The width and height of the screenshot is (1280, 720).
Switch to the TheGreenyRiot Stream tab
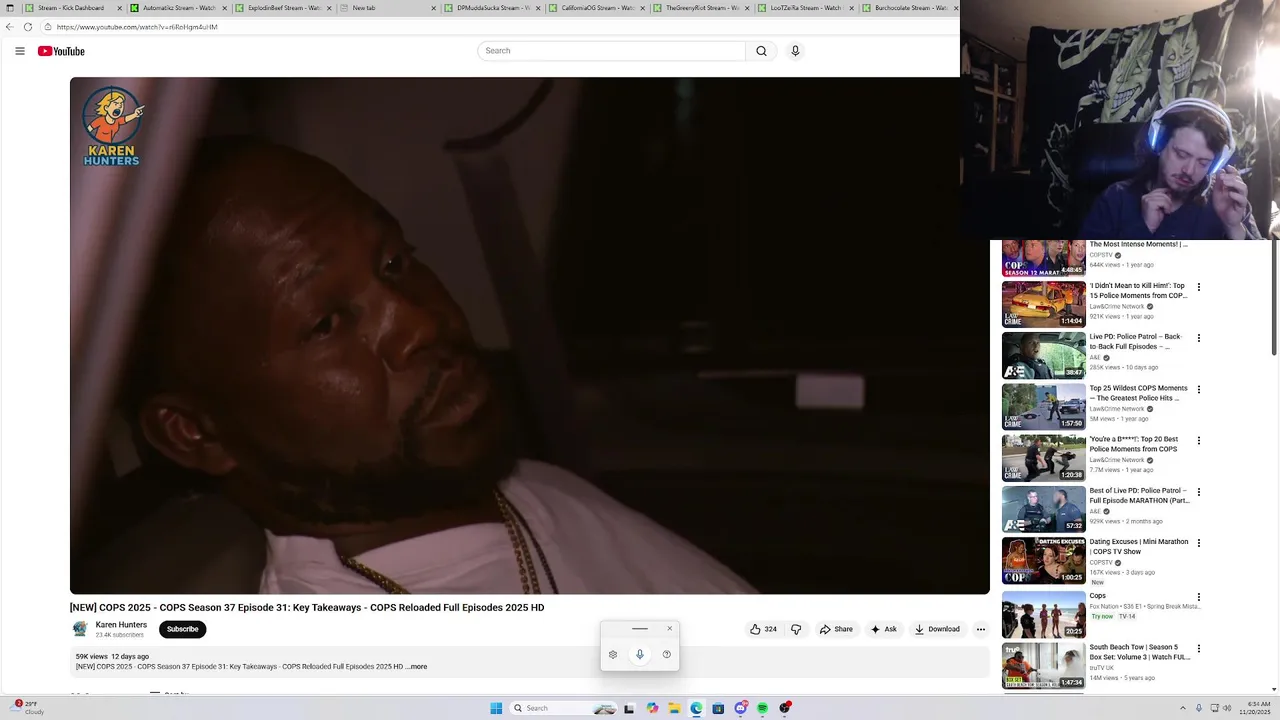701,8
